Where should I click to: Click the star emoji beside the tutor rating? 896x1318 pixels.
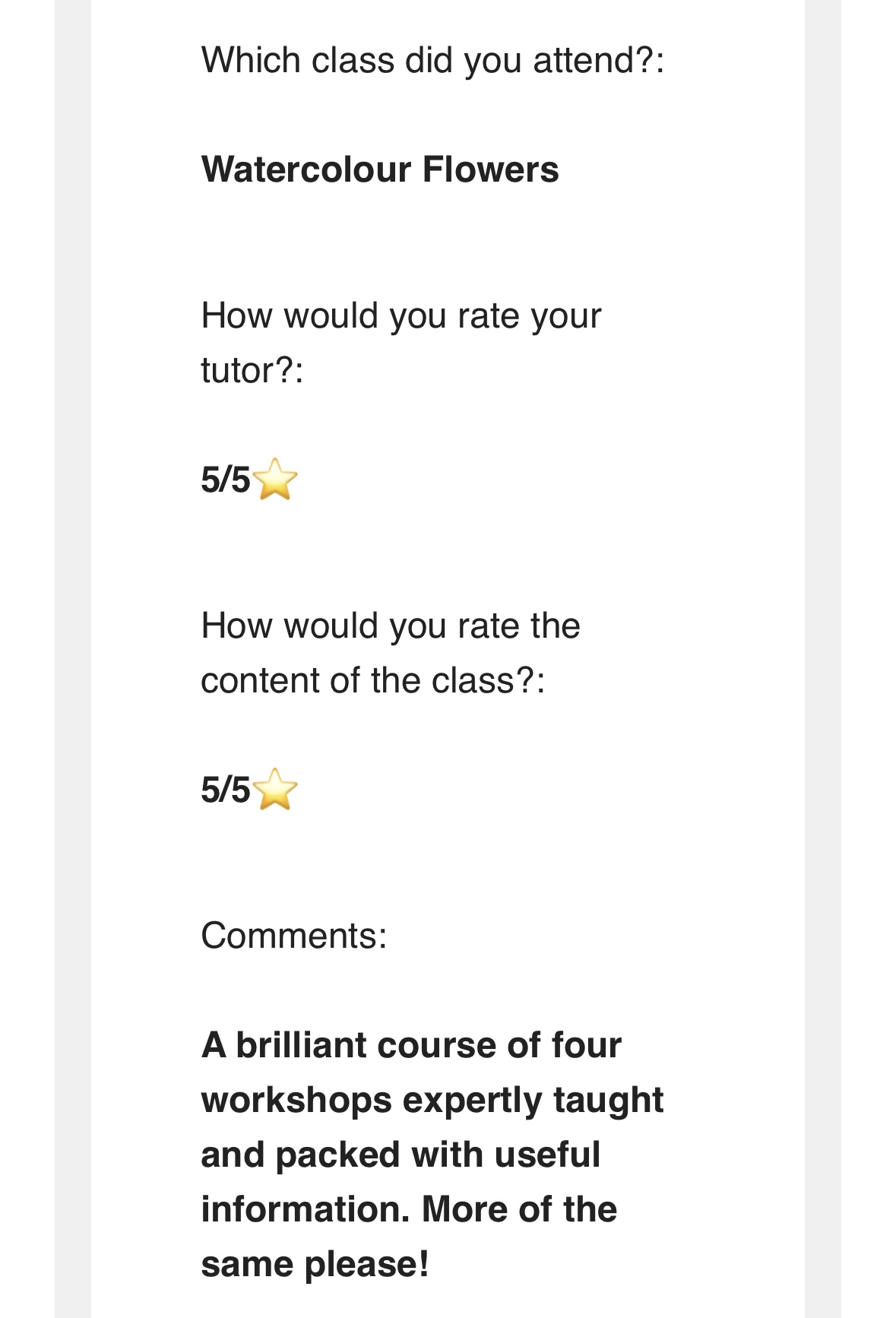click(x=274, y=480)
